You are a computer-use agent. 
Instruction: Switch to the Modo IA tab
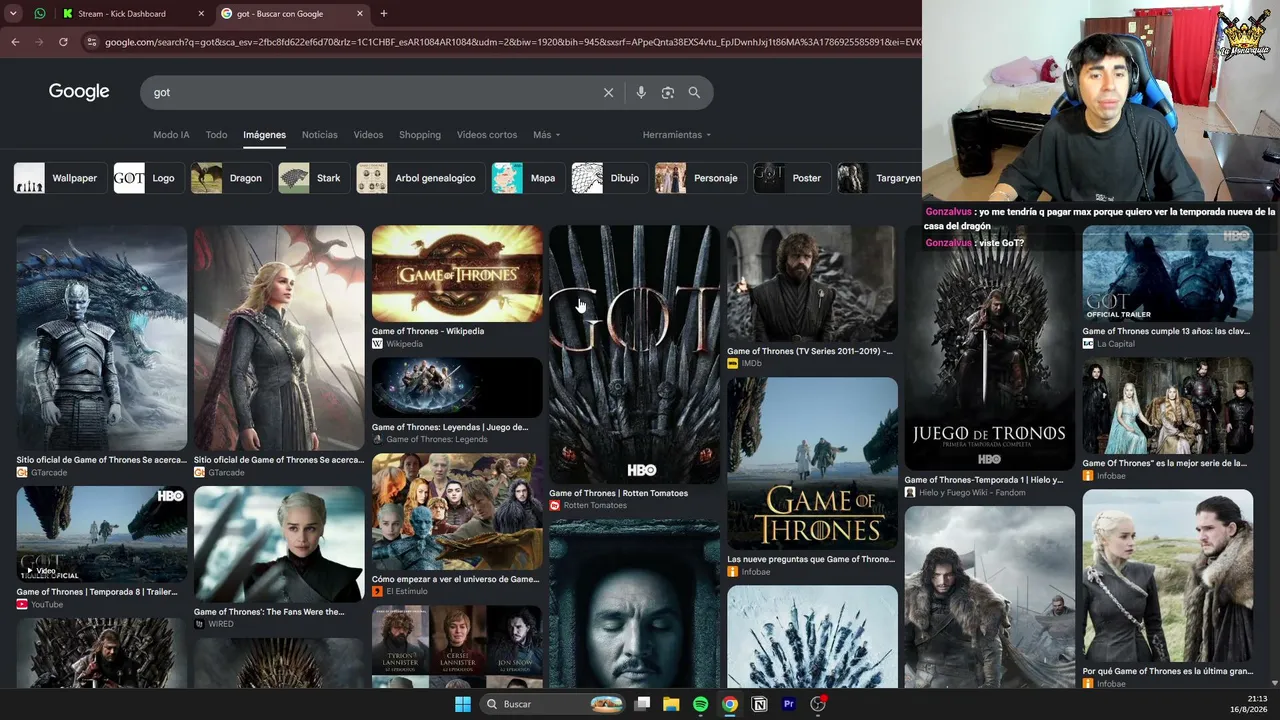pyautogui.click(x=171, y=135)
